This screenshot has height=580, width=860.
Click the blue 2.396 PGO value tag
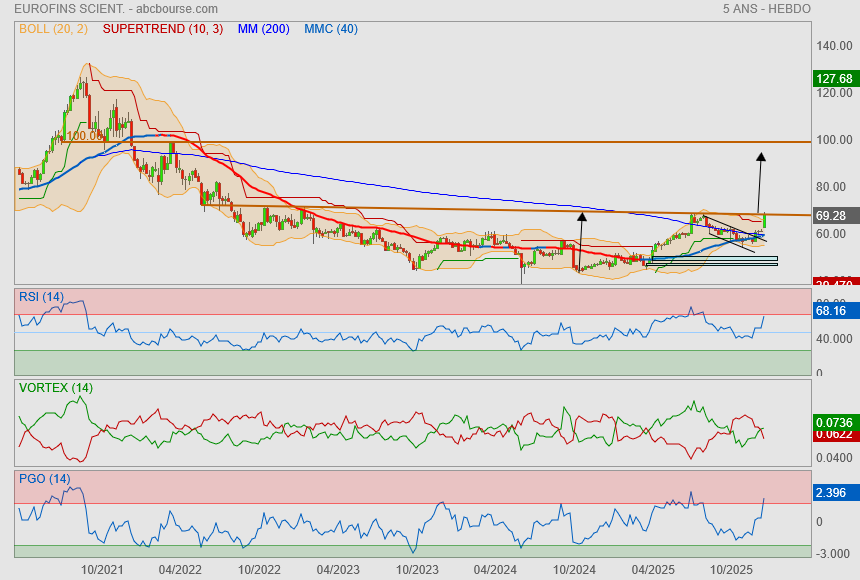pyautogui.click(x=832, y=493)
